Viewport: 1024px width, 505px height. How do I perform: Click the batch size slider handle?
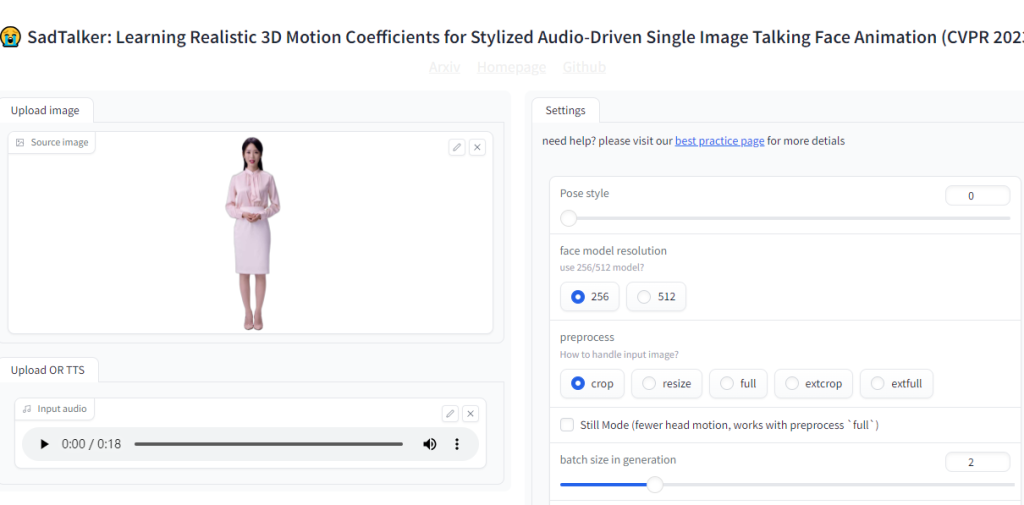pyautogui.click(x=655, y=485)
